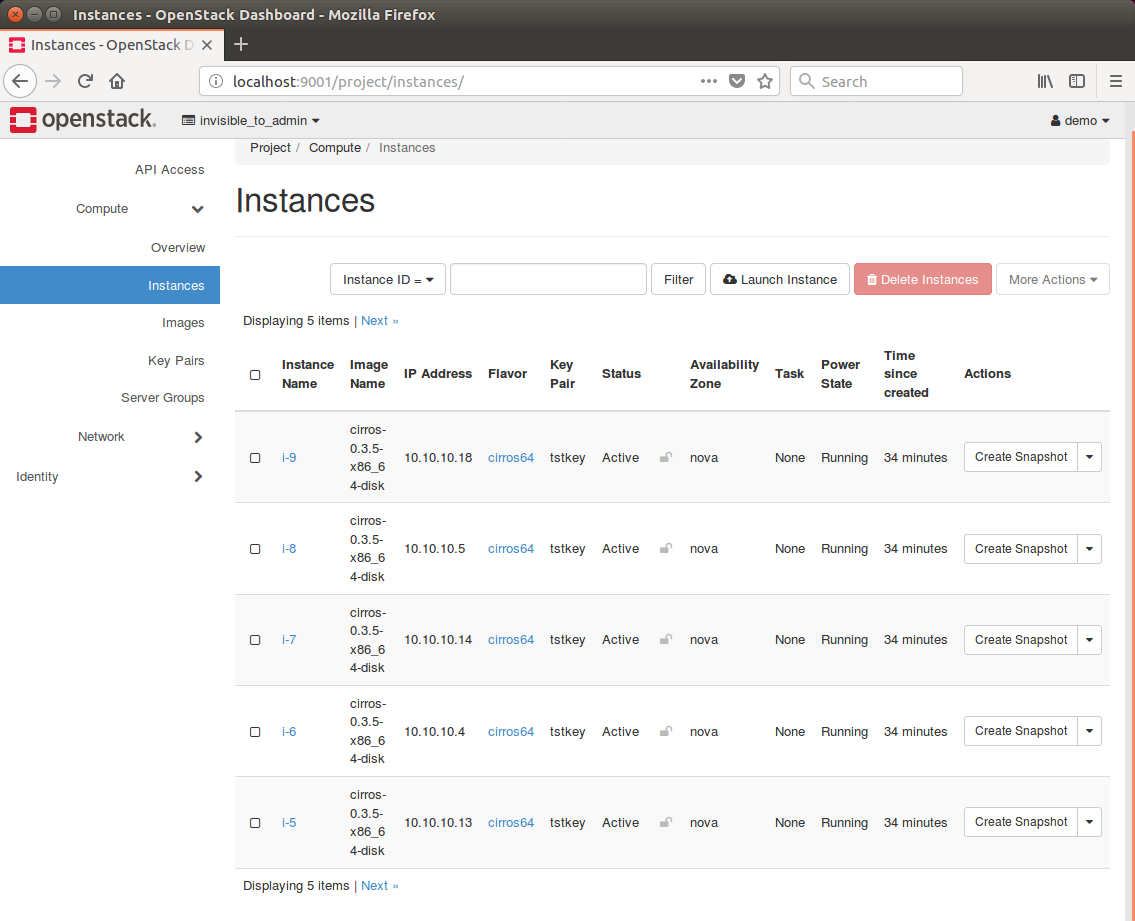Viewport: 1135px width, 921px height.
Task: Reload the page with the refresh icon
Action: (x=85, y=81)
